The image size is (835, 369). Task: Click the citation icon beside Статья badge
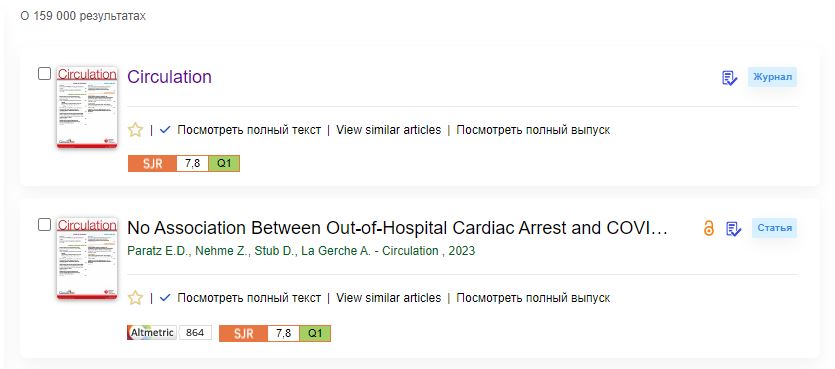pos(734,229)
